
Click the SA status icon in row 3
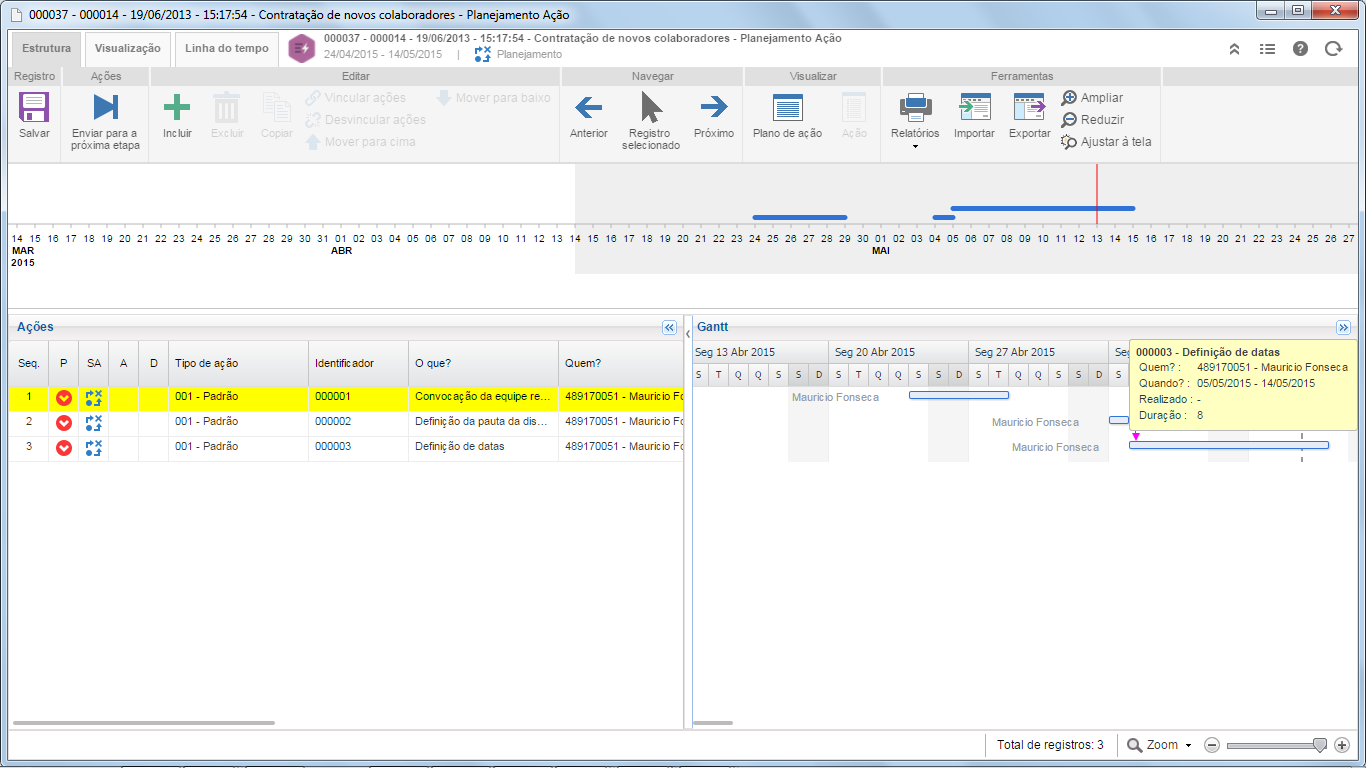[94, 447]
